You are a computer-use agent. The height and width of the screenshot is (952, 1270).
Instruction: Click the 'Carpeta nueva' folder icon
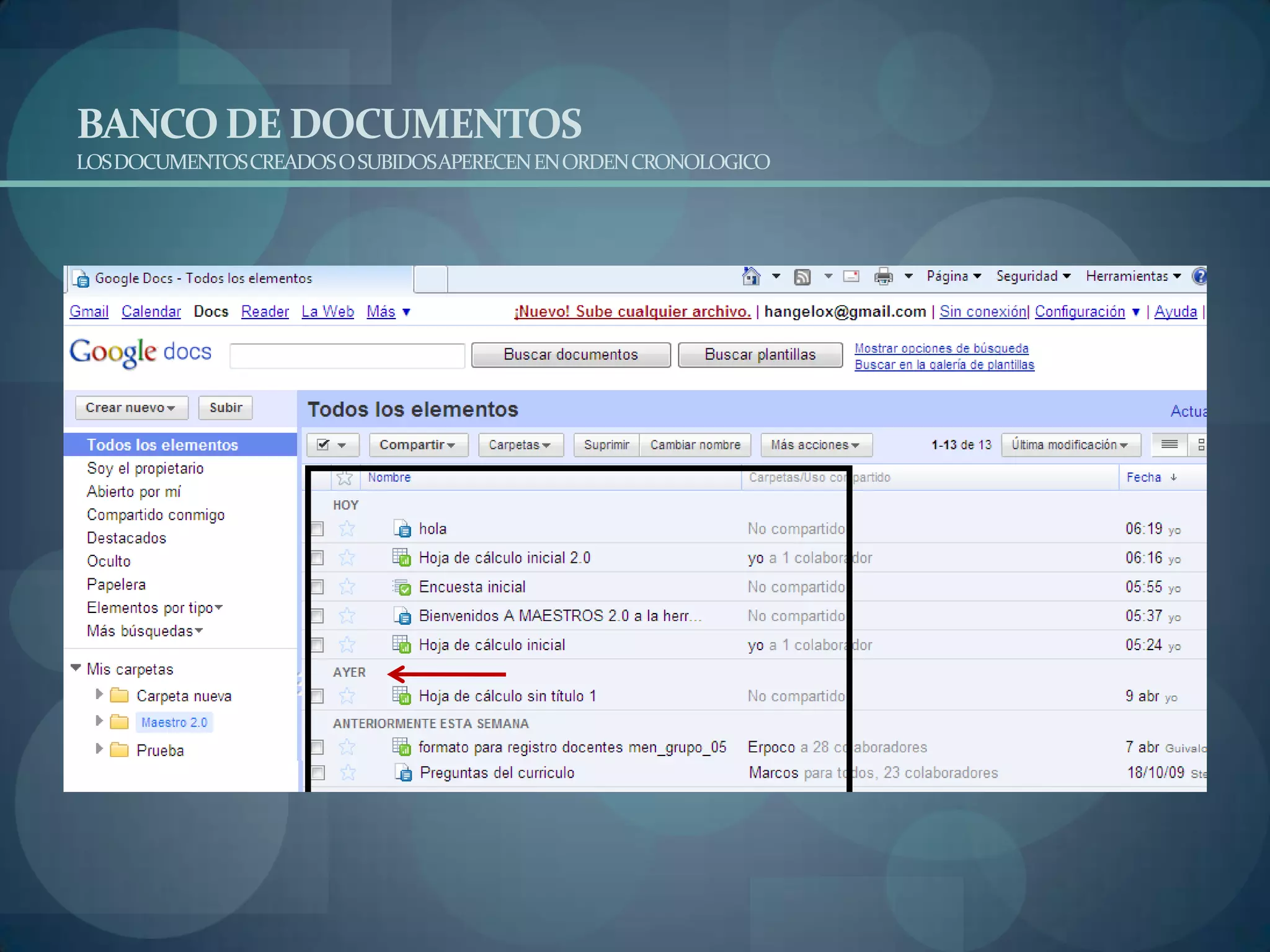119,695
